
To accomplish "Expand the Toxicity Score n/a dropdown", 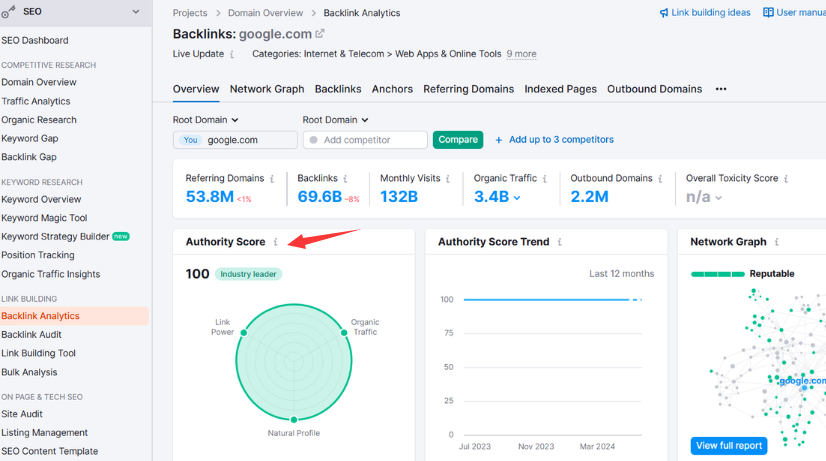I will (717, 198).
